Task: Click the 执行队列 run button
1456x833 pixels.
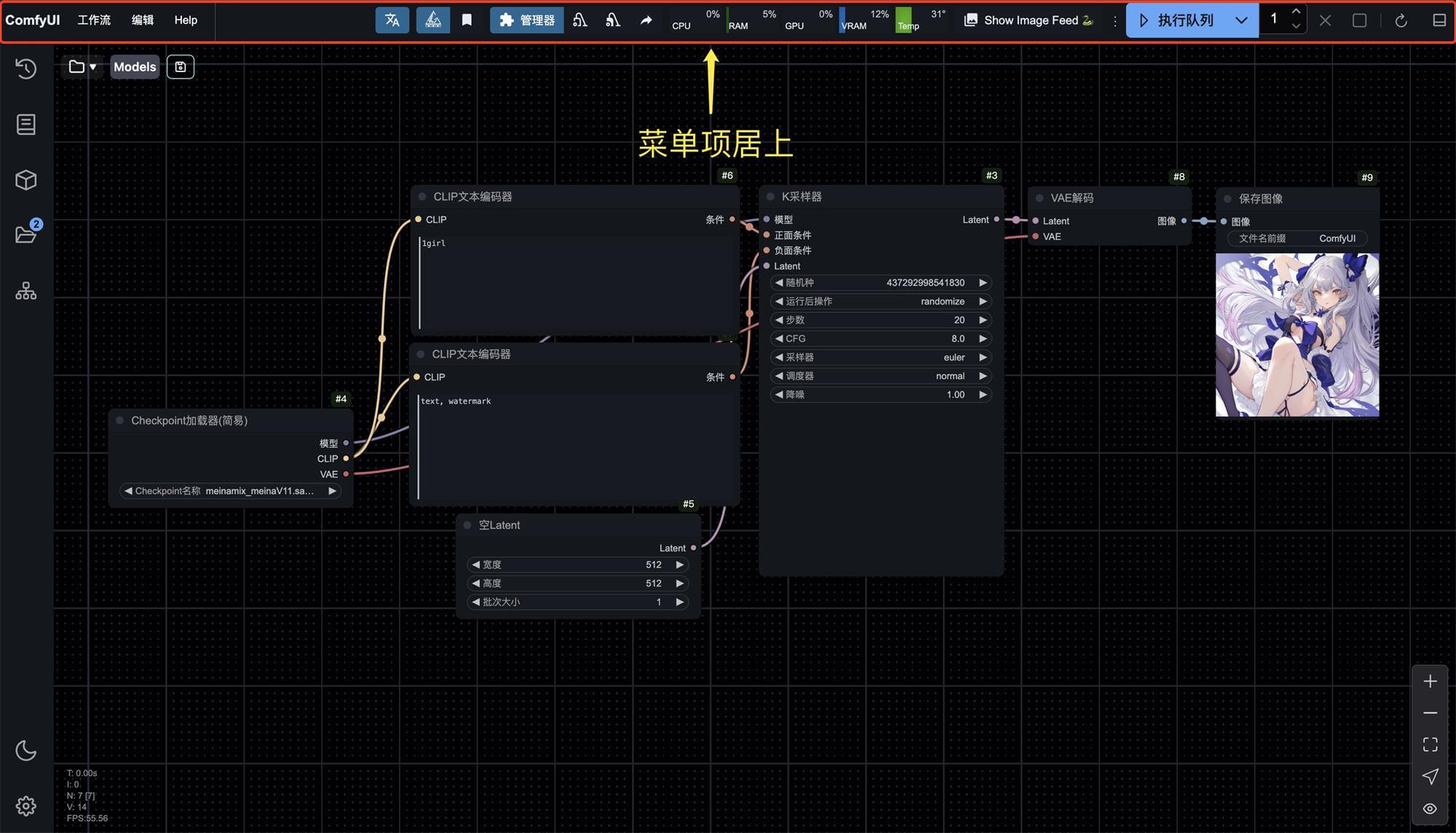Action: pyautogui.click(x=1177, y=20)
